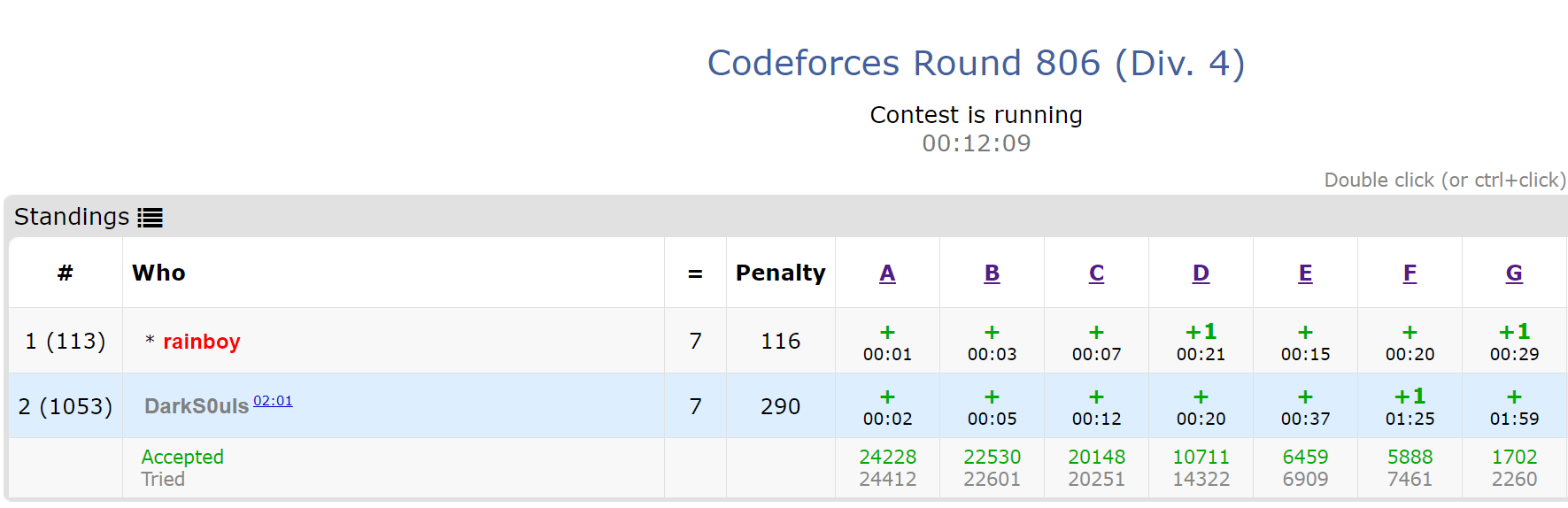Open problem D column header
The image size is (1568, 508).
pyautogui.click(x=1201, y=273)
